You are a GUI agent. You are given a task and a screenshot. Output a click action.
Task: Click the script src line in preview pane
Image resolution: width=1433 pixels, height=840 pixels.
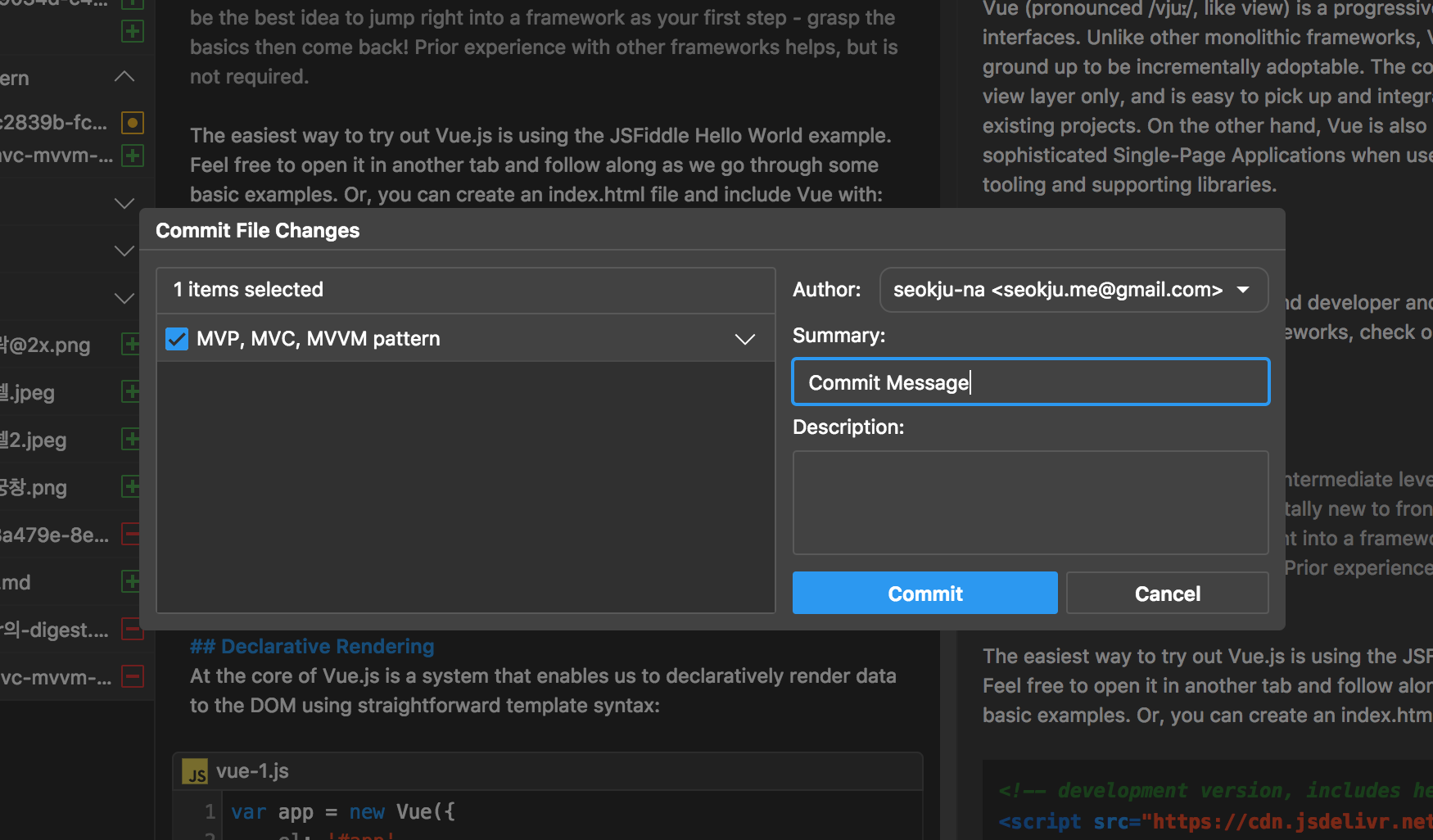[1215, 821]
